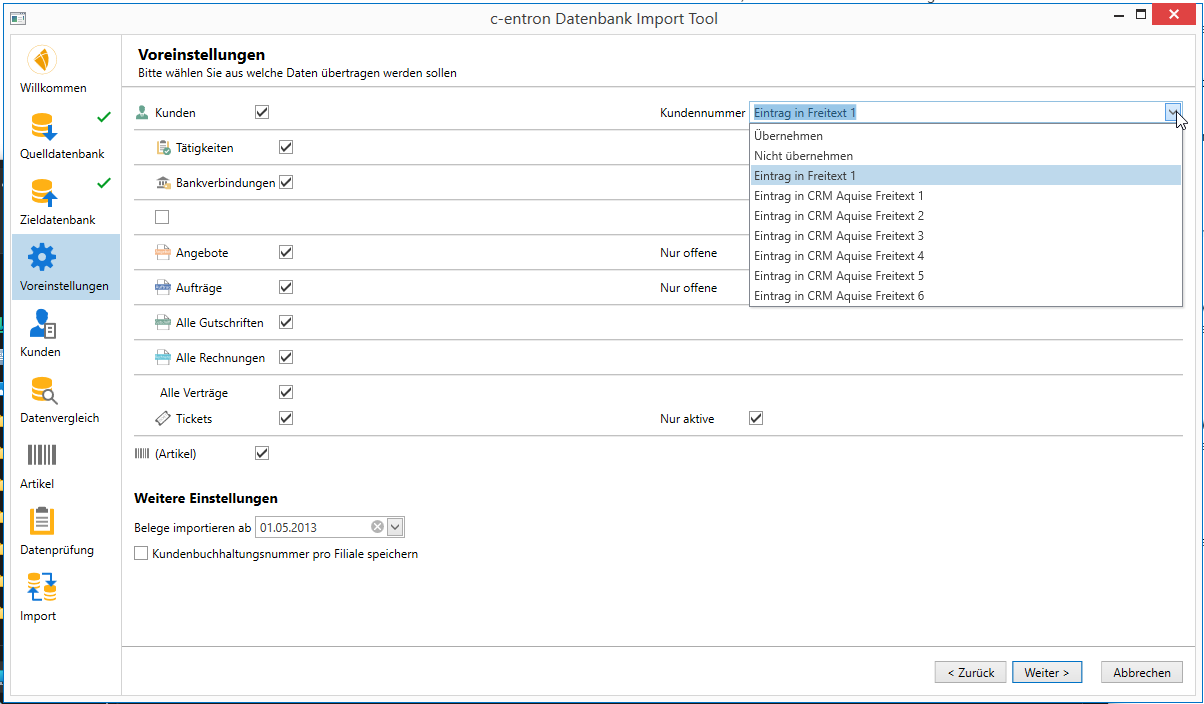Select the Import step icon
The width and height of the screenshot is (1204, 704).
click(42, 588)
